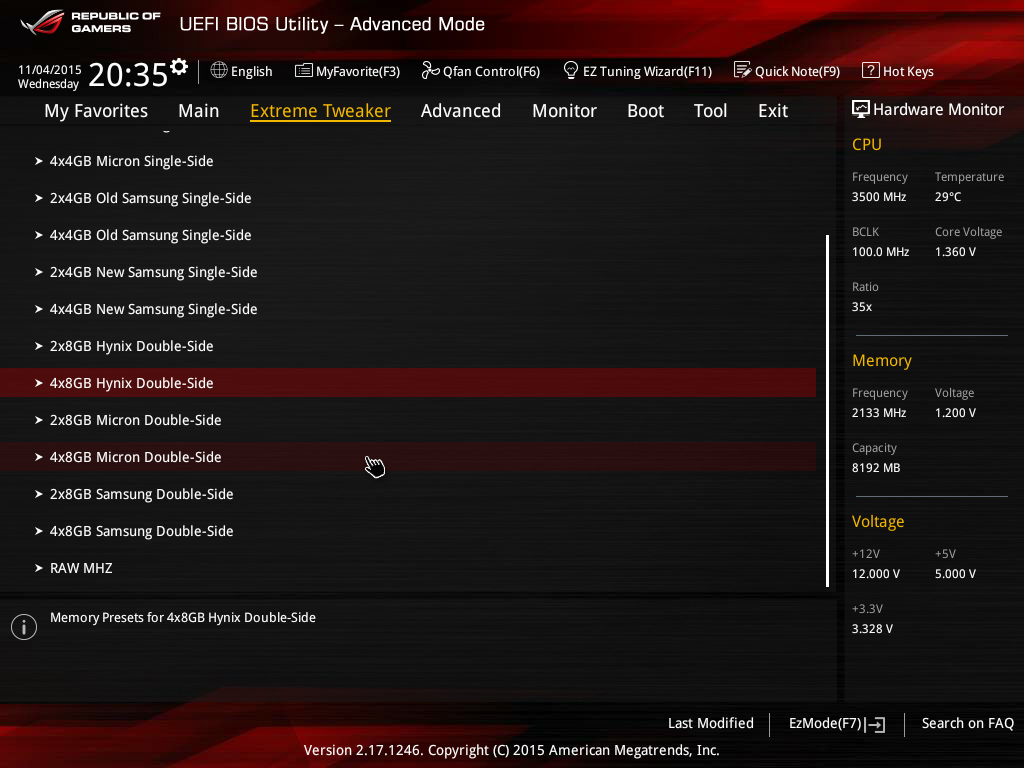The image size is (1024, 768).
Task: Expand 4x8GB Samsung Double-Side preset
Action: click(x=408, y=531)
